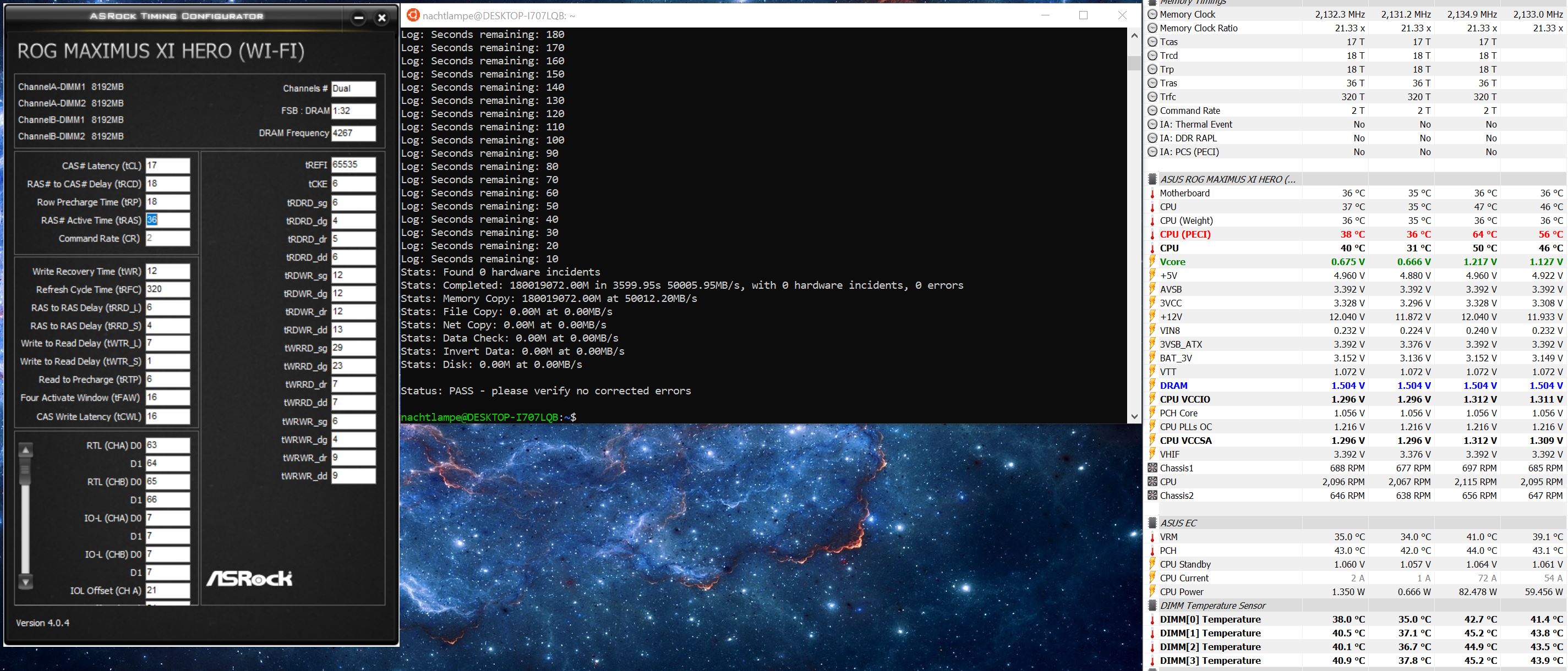Select the DIMM Temperature Sensor group header

click(x=1212, y=606)
